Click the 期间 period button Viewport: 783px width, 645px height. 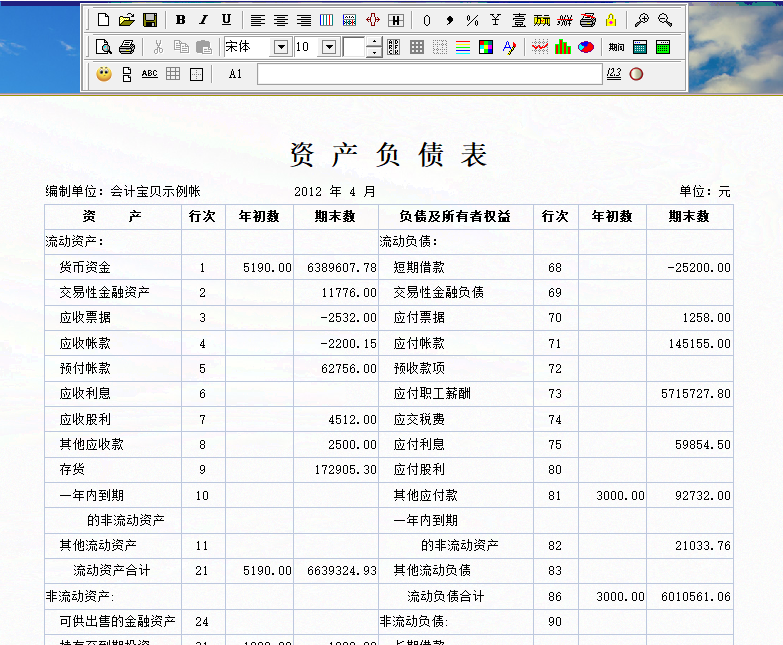click(x=617, y=47)
